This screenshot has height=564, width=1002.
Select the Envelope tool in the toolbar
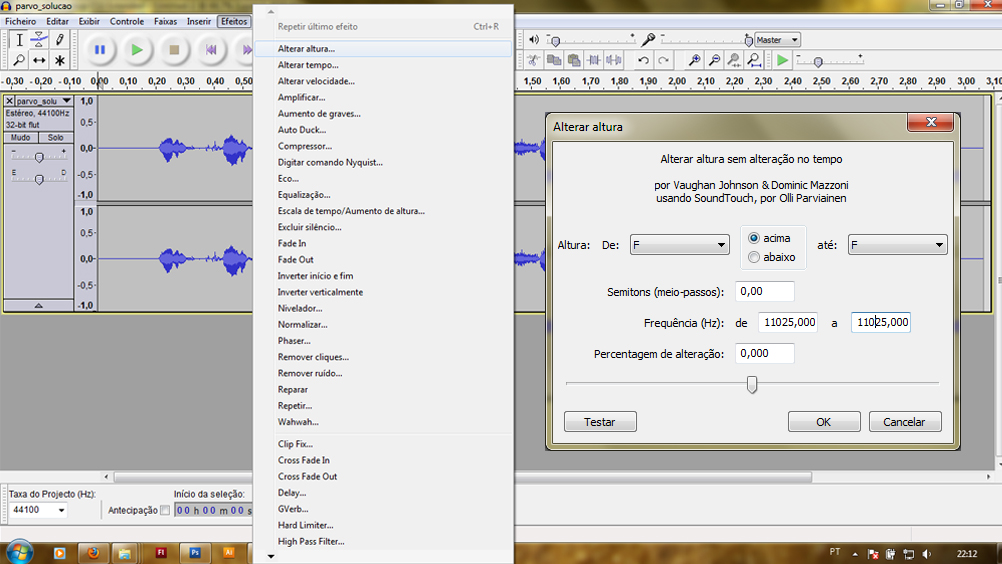(39, 40)
